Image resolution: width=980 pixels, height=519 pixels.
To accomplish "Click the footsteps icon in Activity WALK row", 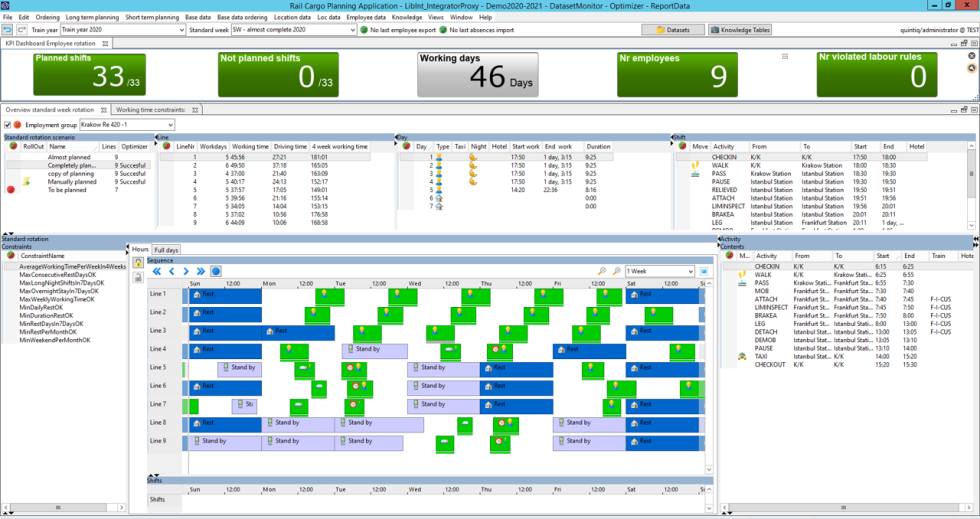I will 742,275.
